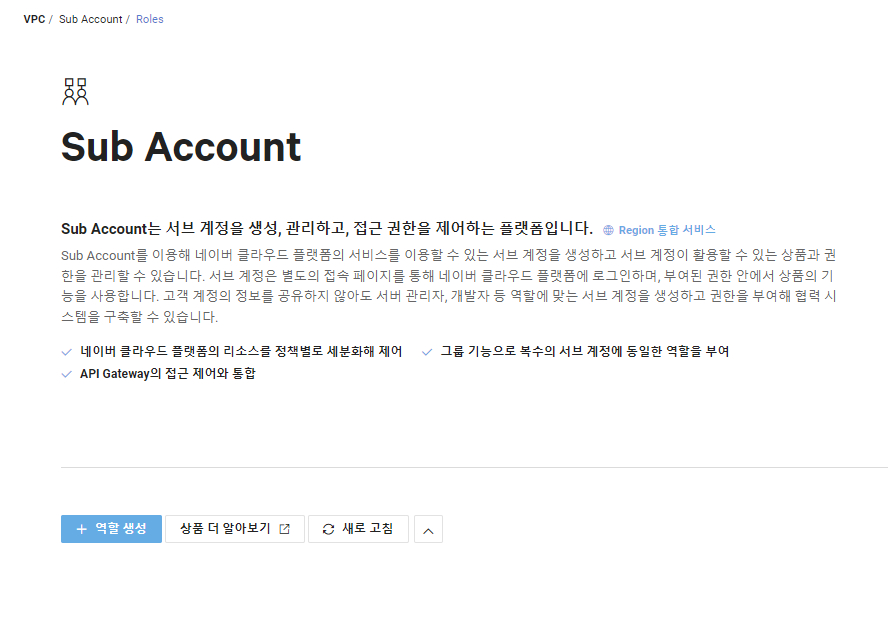Click the 역할 생성 button
The height and width of the screenshot is (623, 888).
click(112, 529)
